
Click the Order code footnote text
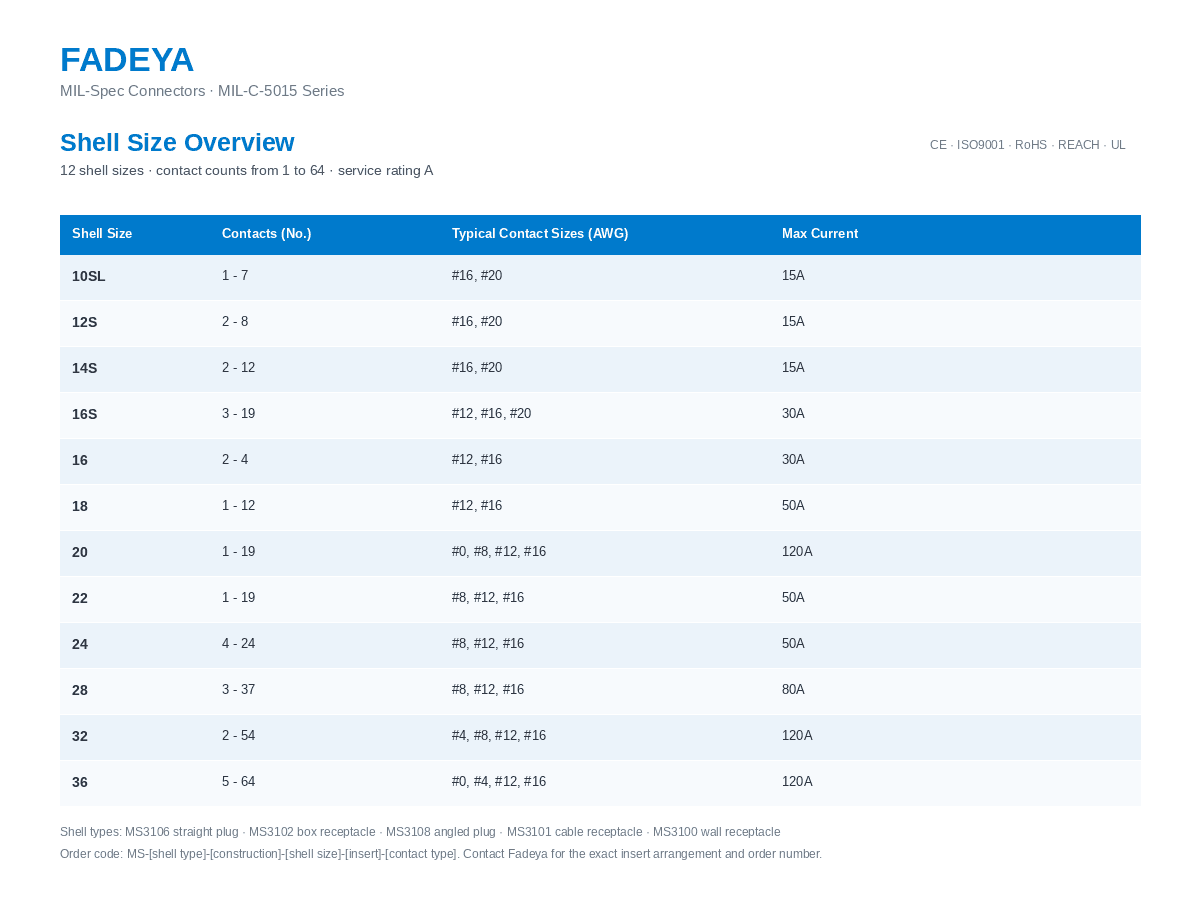point(441,854)
